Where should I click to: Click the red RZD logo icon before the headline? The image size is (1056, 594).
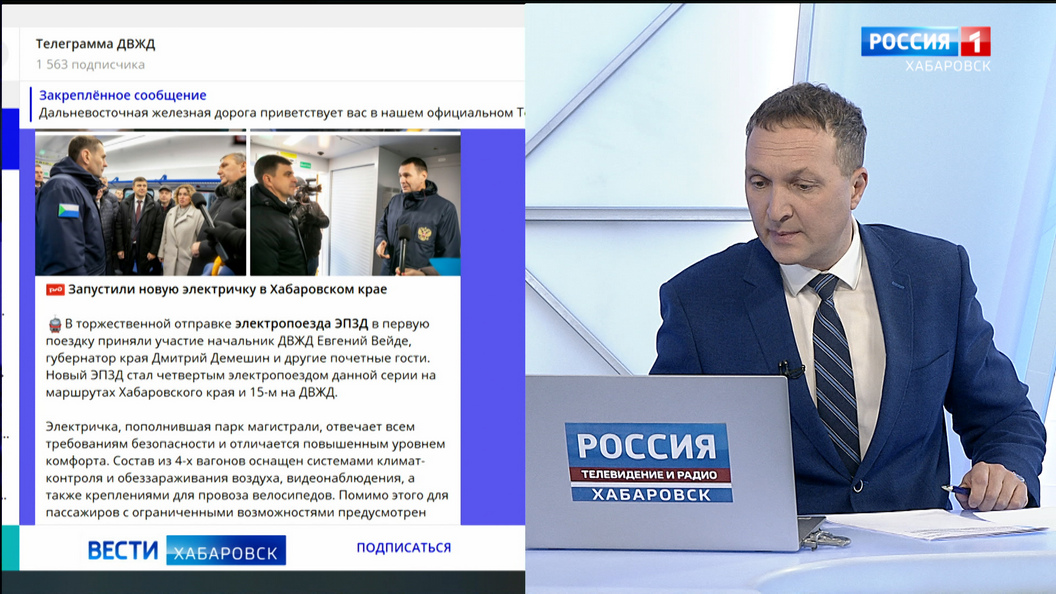pyautogui.click(x=55, y=290)
